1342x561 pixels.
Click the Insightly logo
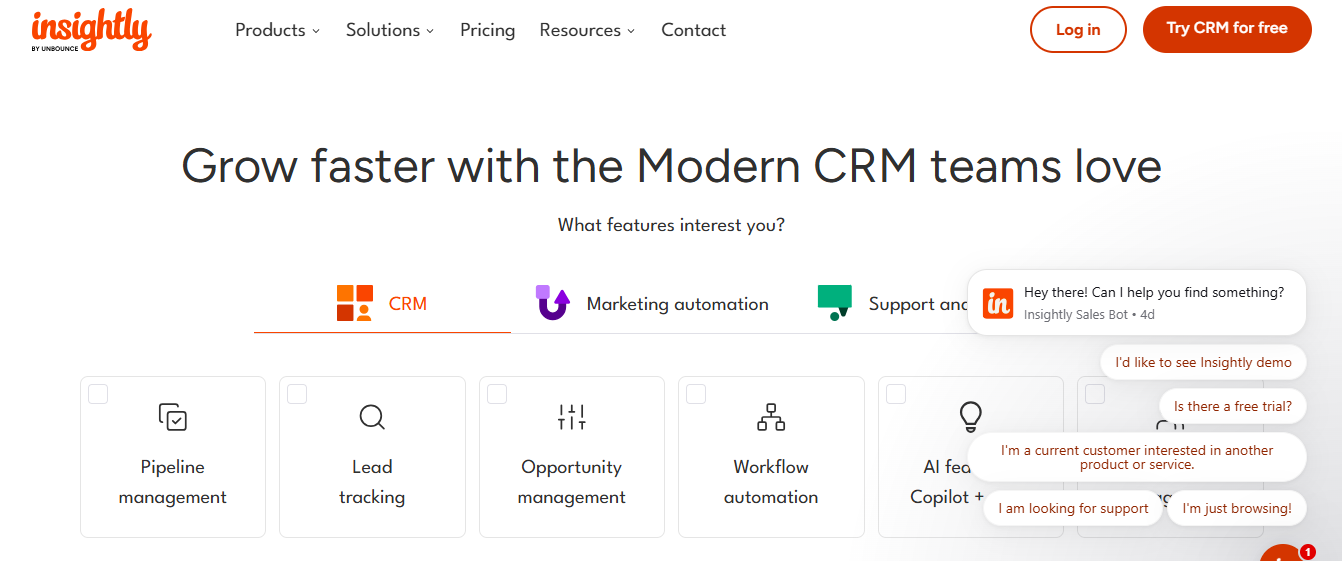(x=91, y=30)
